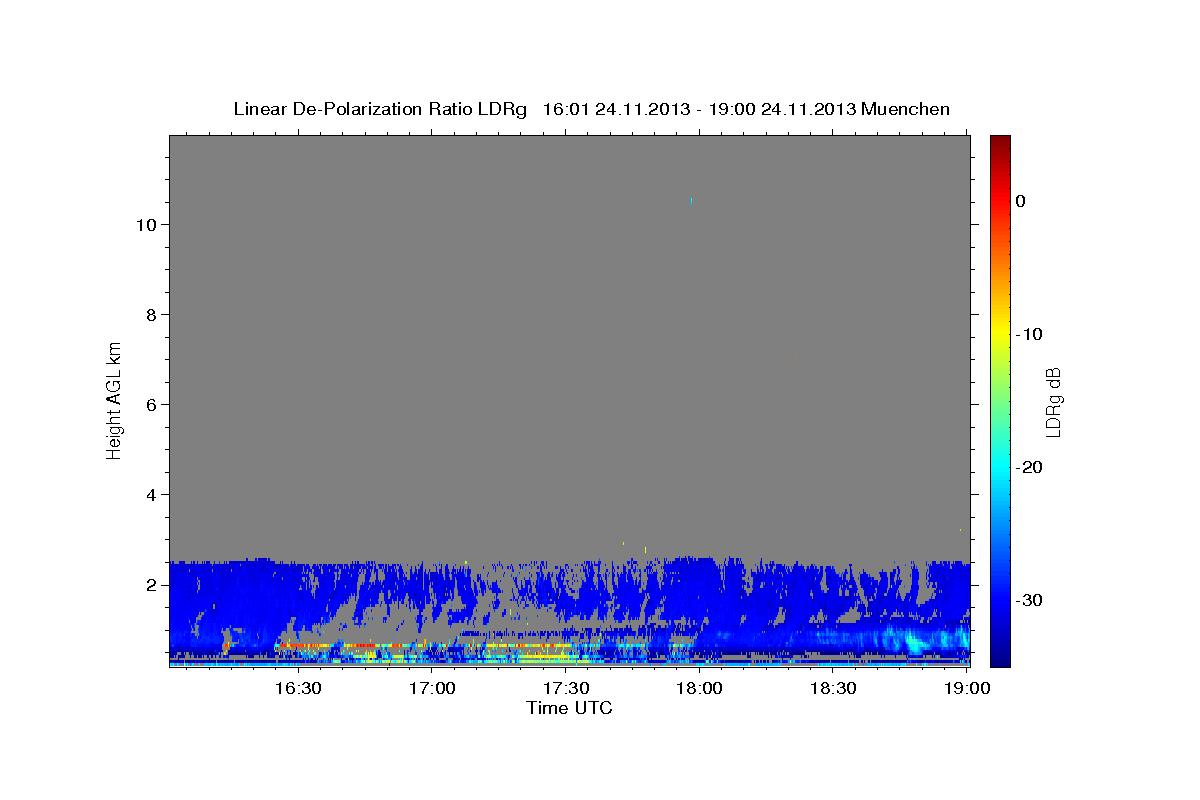Click the height tick label 6
The height and width of the screenshot is (800, 1200).
pyautogui.click(x=150, y=405)
